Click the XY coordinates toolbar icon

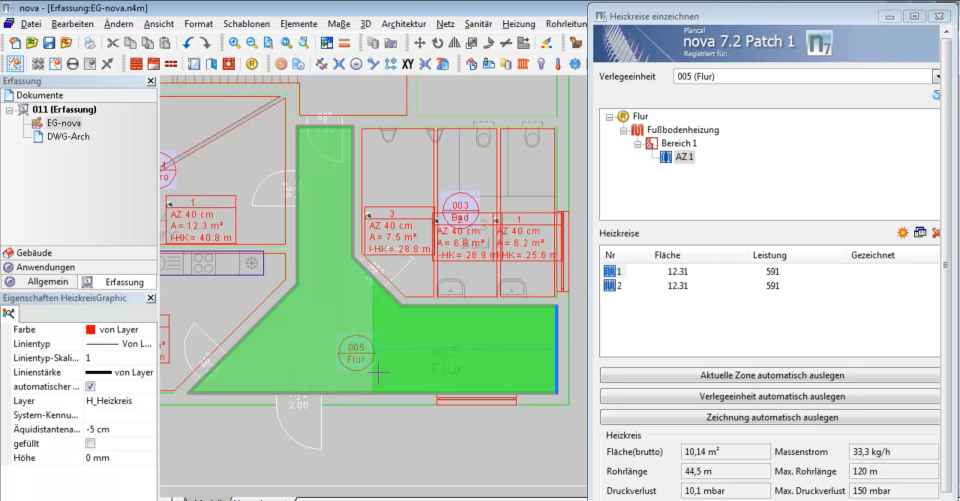coord(408,64)
